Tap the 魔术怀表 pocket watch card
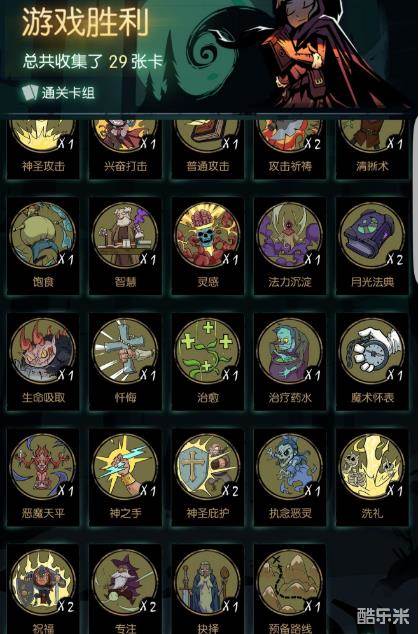This screenshot has width=419, height=634. tap(372, 361)
